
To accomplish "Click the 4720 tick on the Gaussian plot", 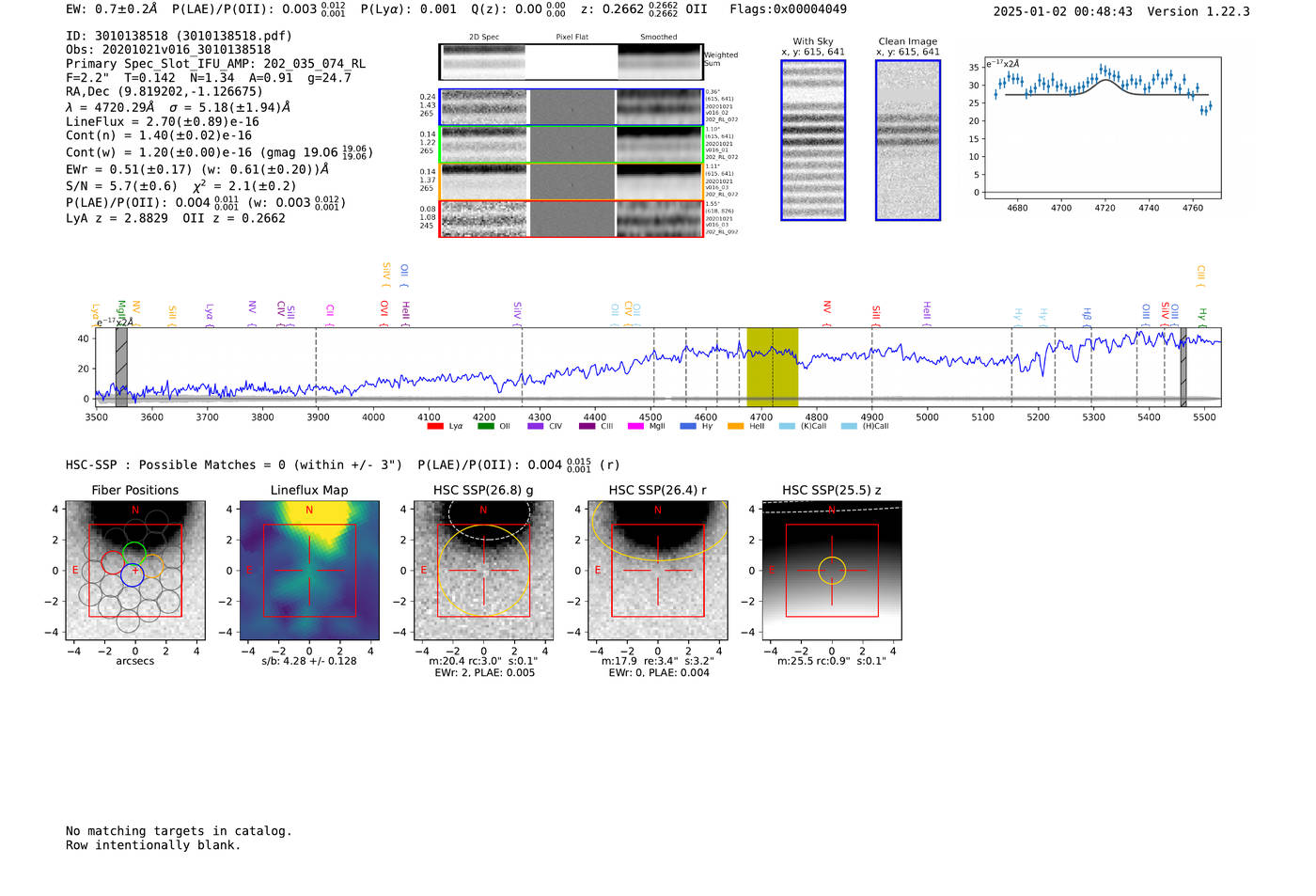I will tap(1105, 209).
